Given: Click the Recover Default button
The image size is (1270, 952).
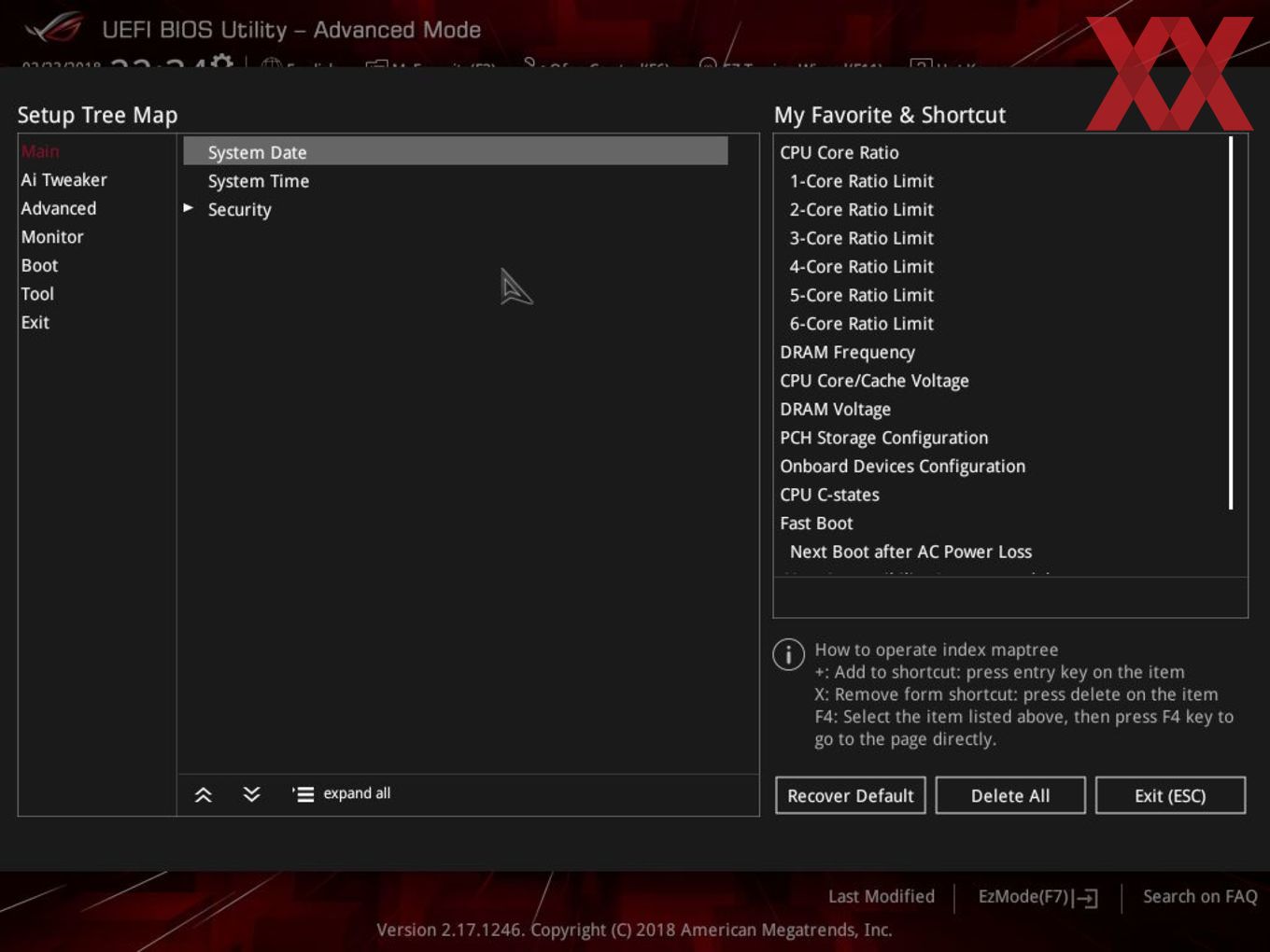Looking at the screenshot, I should point(850,795).
